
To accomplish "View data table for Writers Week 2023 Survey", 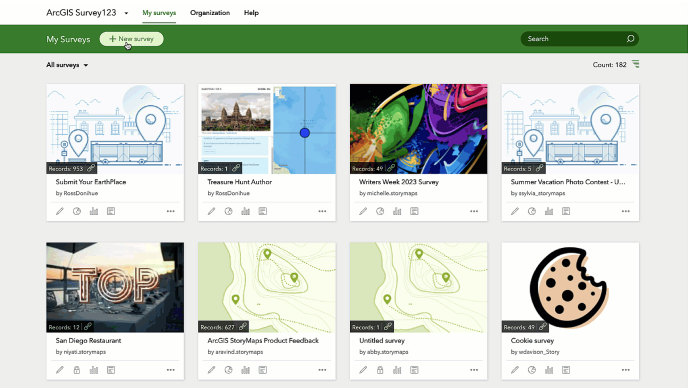I will click(414, 211).
